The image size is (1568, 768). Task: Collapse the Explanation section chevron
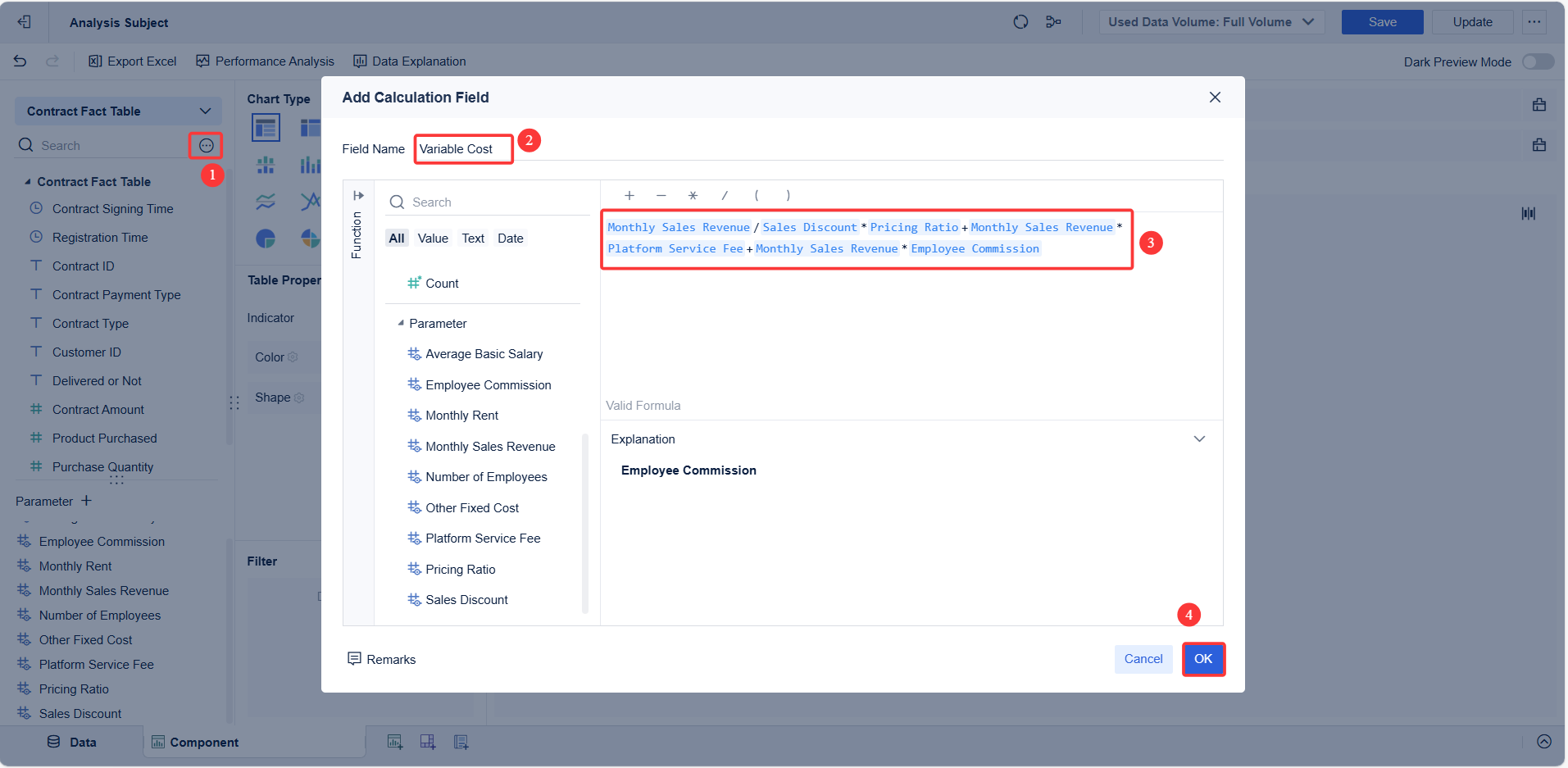coord(1199,439)
